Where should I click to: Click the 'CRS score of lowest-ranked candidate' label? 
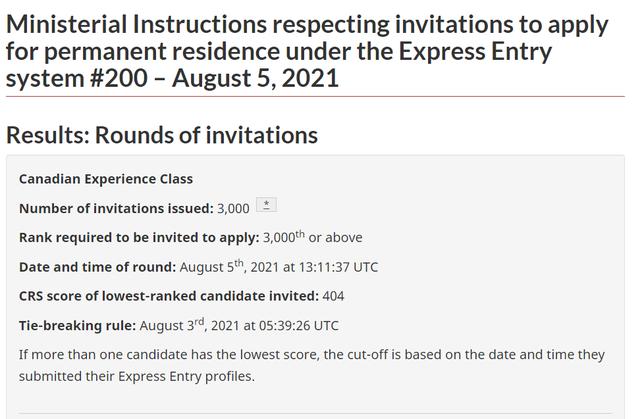(x=168, y=296)
